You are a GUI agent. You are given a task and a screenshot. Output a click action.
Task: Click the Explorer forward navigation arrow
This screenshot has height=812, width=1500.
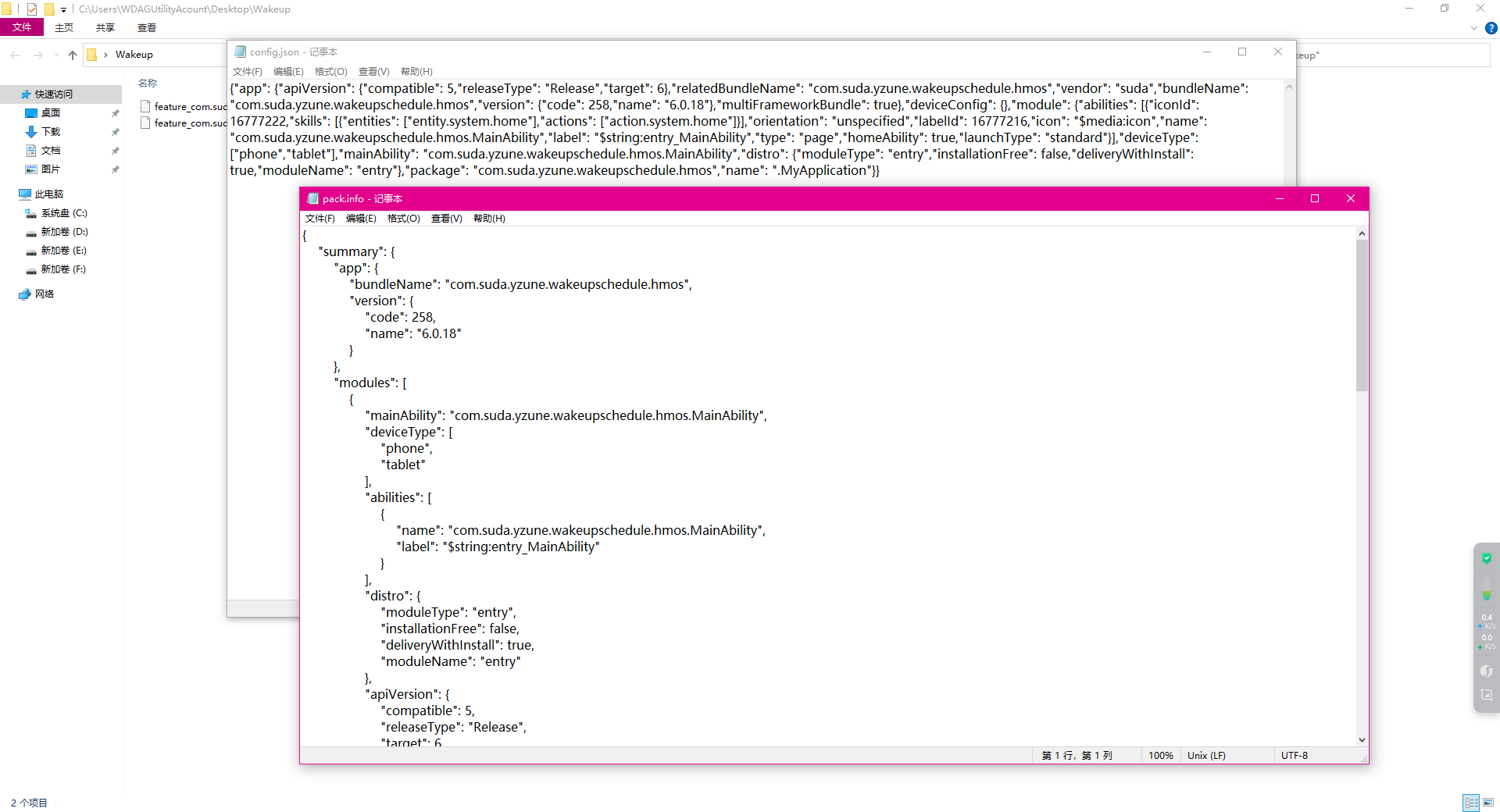[x=37, y=55]
